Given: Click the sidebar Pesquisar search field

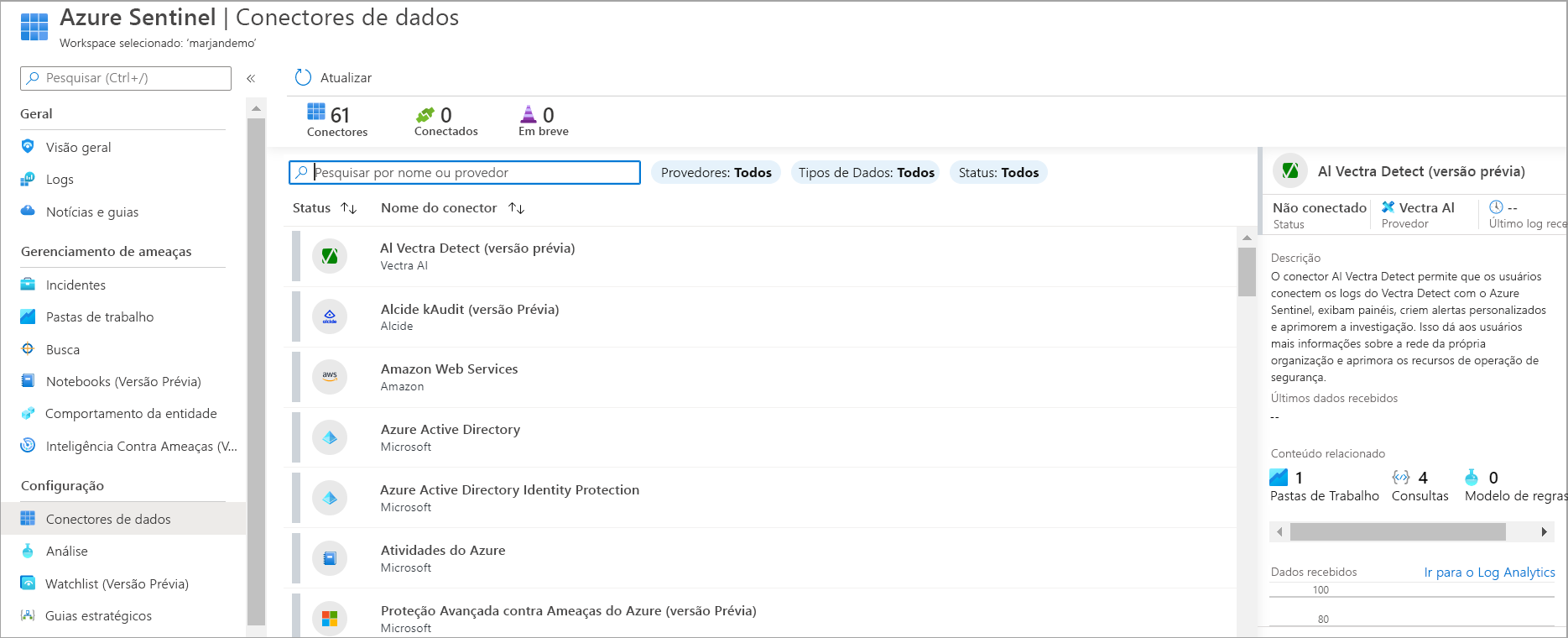Looking at the screenshot, I should 126,78.
